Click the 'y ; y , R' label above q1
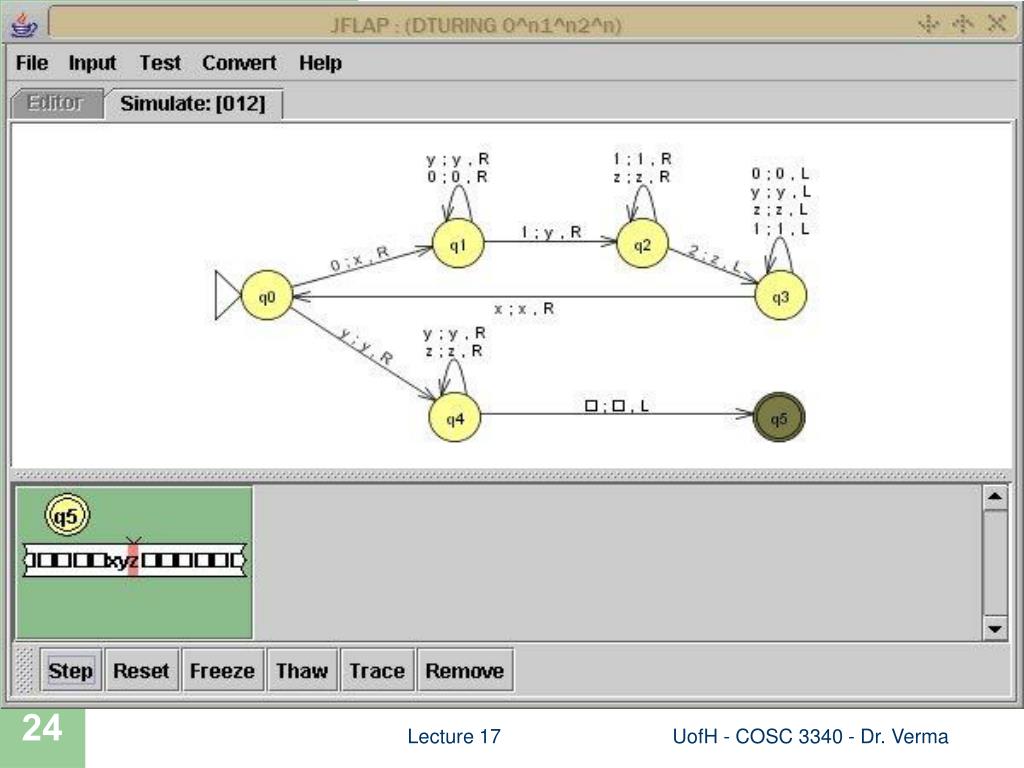 pos(457,159)
